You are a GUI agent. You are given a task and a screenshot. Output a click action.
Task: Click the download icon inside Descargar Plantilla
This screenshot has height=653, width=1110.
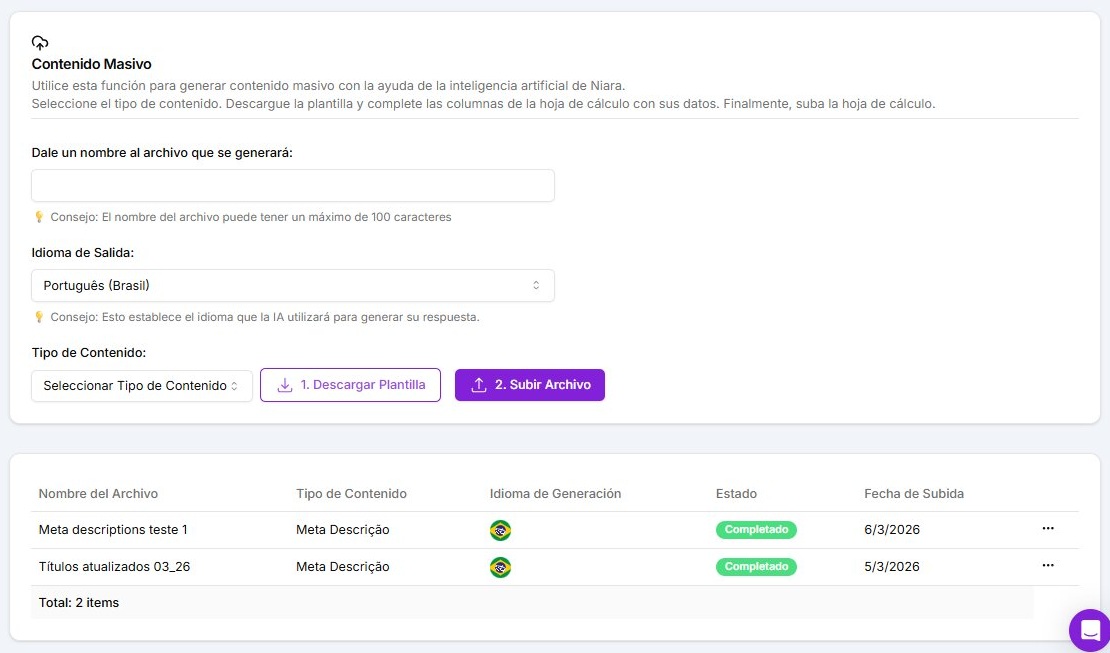pos(283,384)
